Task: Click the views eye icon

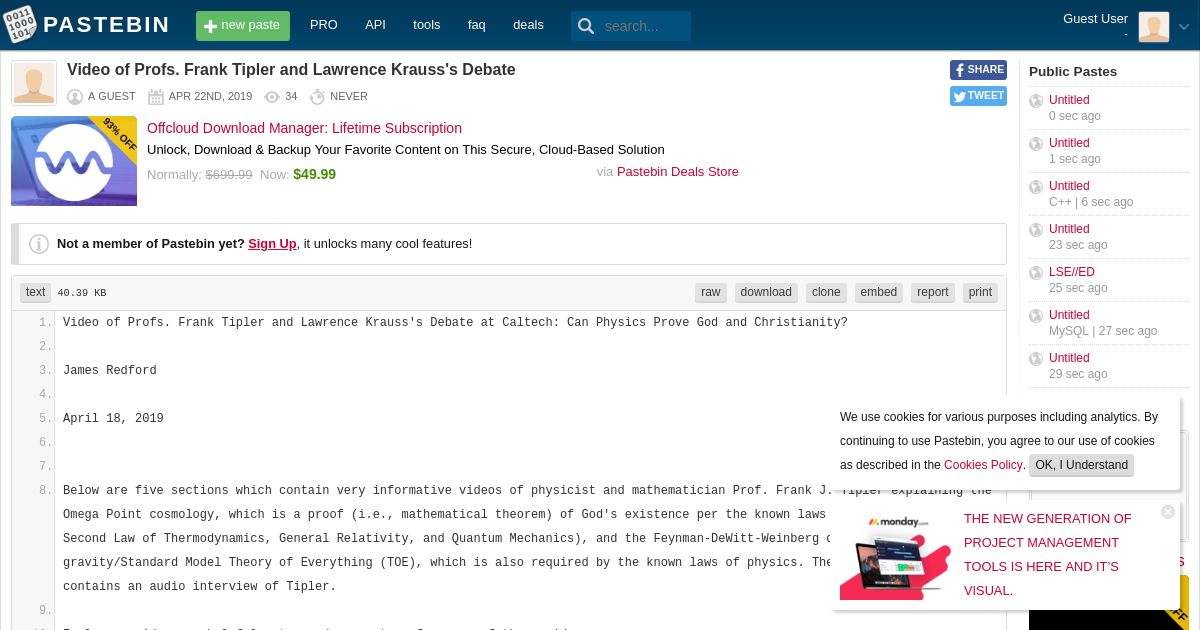Action: (x=272, y=97)
